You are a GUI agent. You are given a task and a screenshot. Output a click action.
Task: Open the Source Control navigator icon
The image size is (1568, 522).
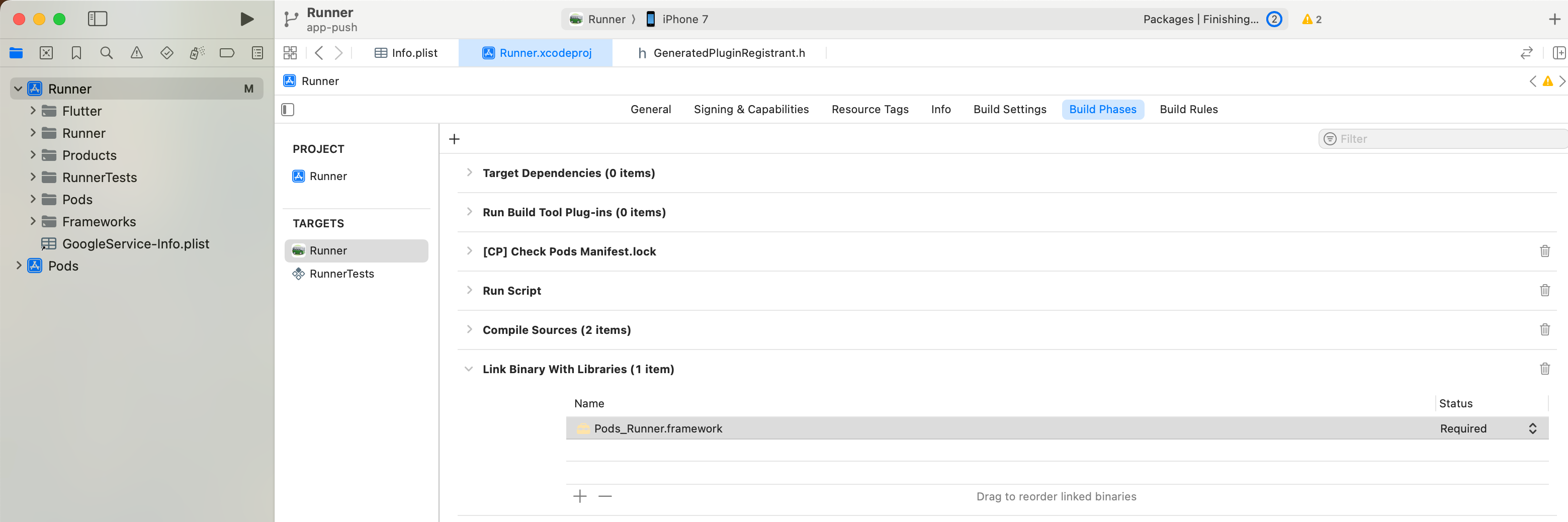(46, 53)
